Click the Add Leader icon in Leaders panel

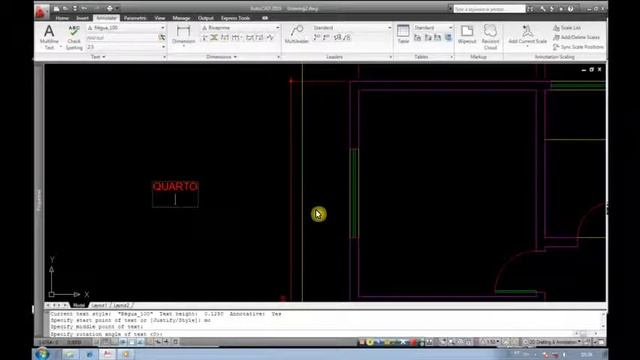[317, 38]
